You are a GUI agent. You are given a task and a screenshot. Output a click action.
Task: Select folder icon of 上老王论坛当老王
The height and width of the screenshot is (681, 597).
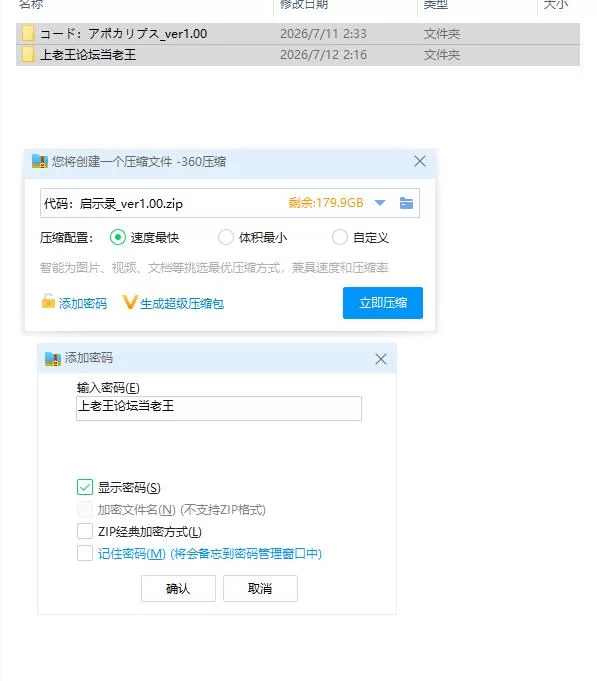point(28,55)
